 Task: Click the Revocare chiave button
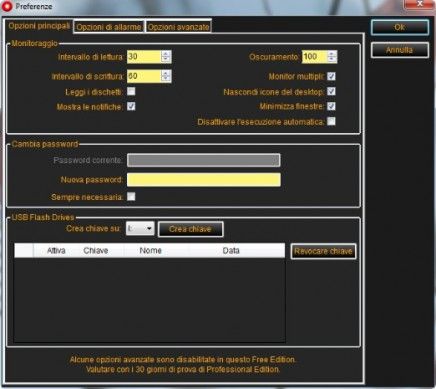point(323,251)
